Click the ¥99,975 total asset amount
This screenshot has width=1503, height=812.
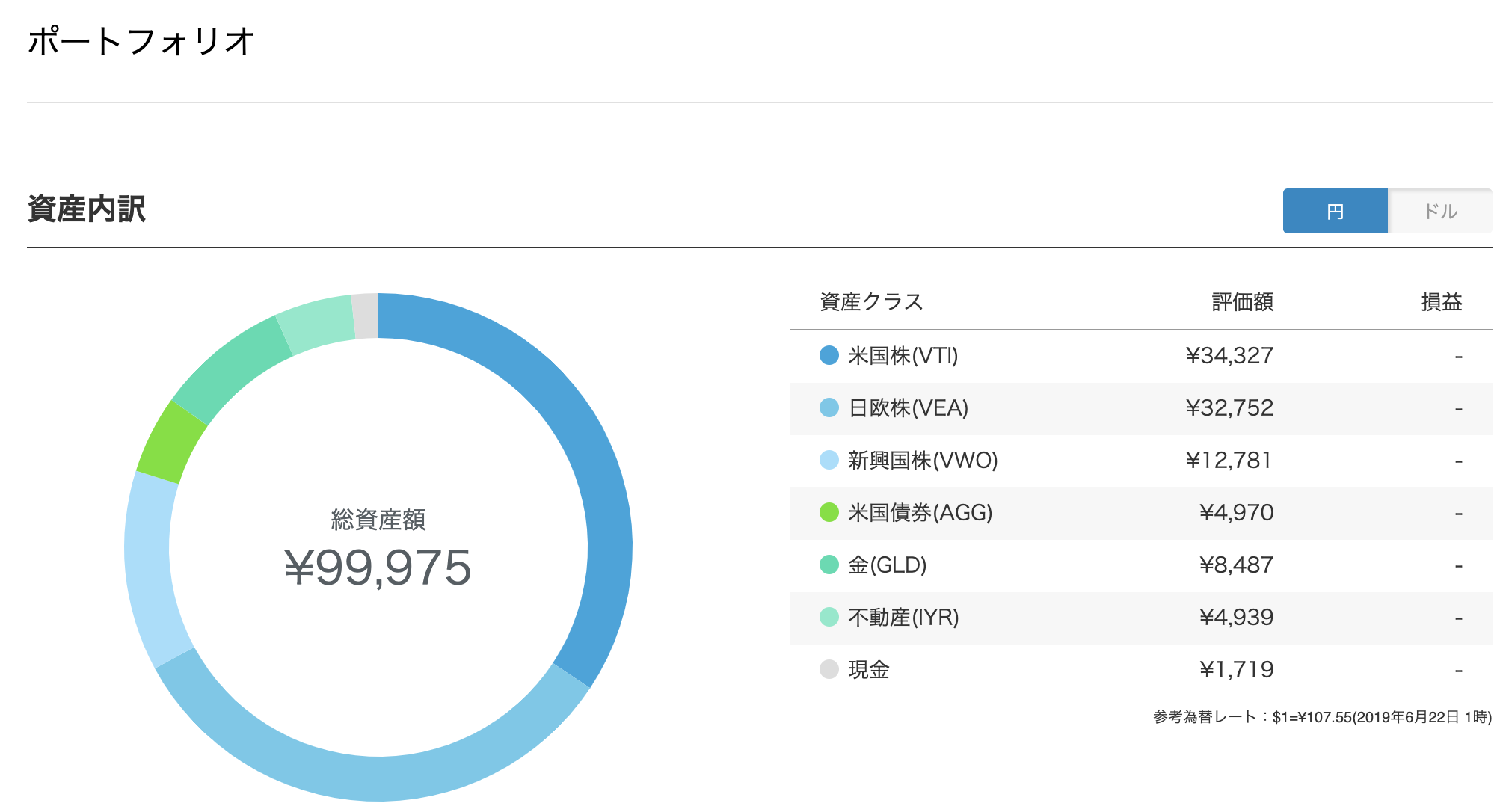(x=378, y=568)
